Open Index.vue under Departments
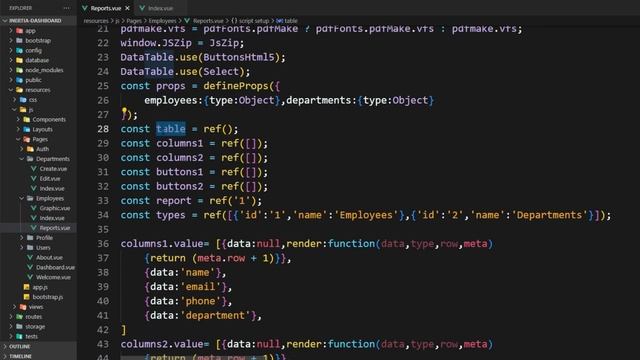The height and width of the screenshot is (360, 640). coord(38,189)
